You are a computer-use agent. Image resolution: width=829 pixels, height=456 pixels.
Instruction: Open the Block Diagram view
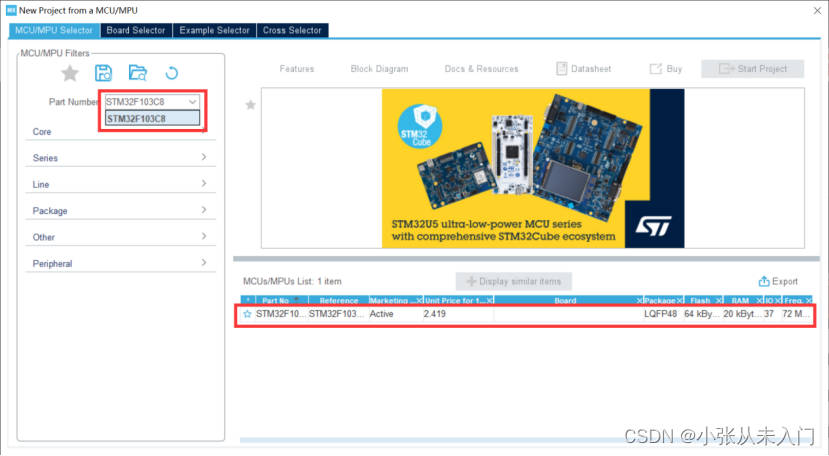click(379, 69)
